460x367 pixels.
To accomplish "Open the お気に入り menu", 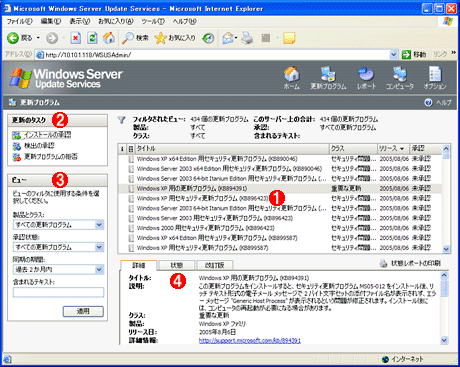I will coord(116,21).
